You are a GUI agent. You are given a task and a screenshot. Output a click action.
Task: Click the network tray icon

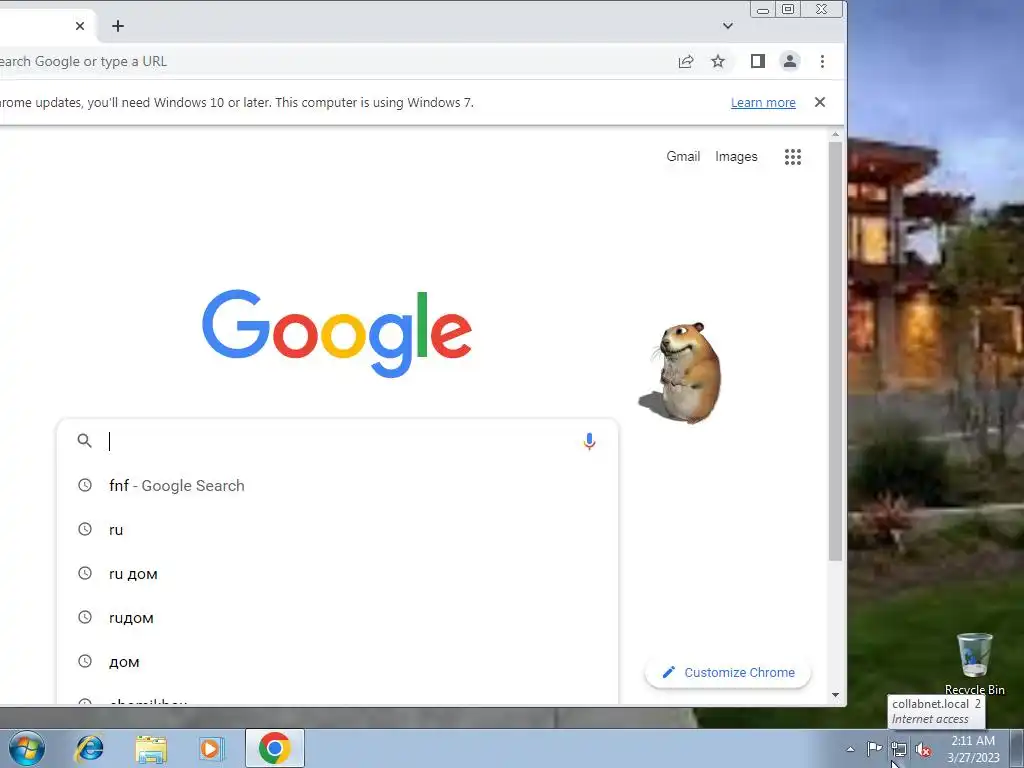coord(899,749)
